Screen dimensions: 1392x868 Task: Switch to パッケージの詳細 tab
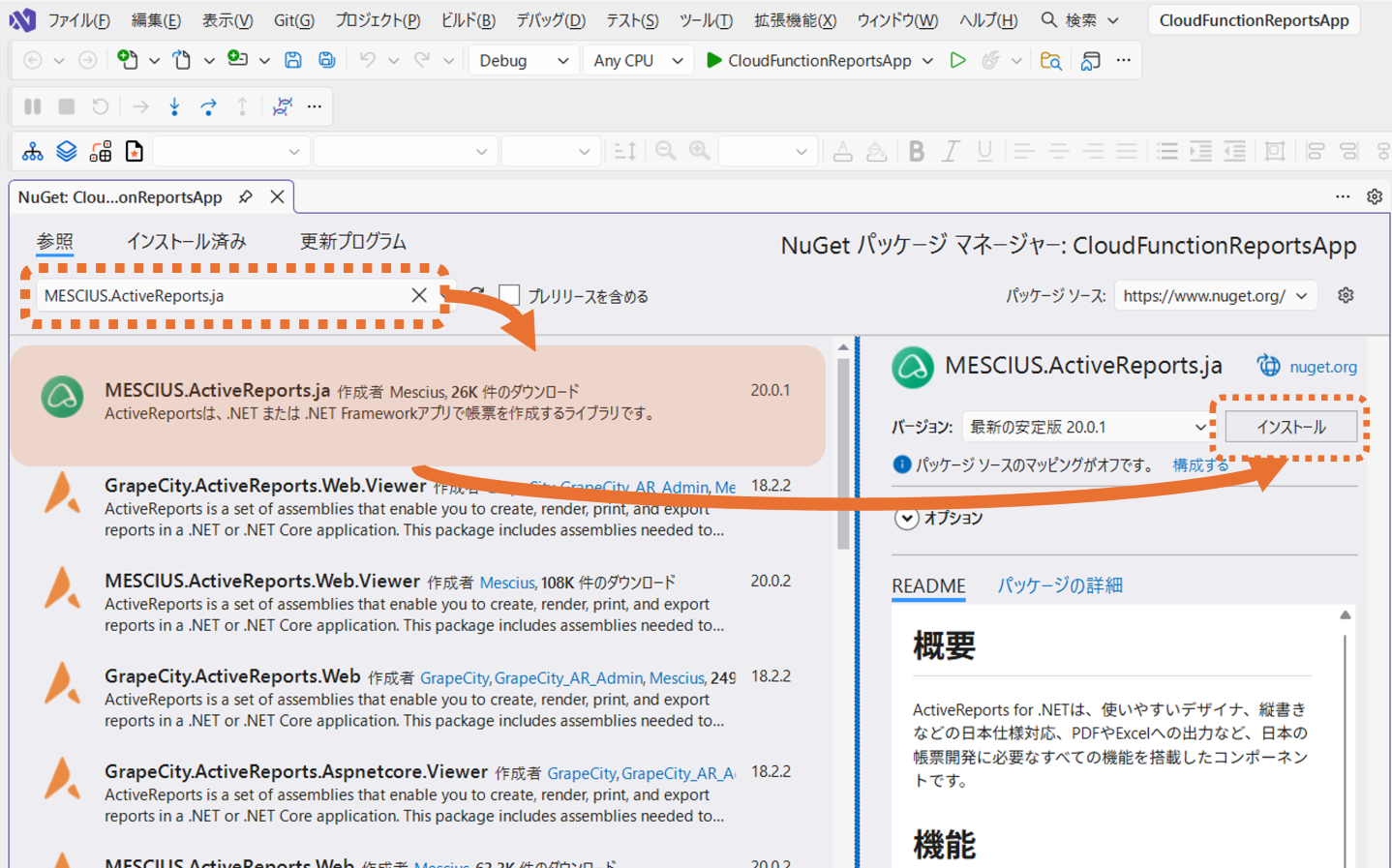(1060, 585)
